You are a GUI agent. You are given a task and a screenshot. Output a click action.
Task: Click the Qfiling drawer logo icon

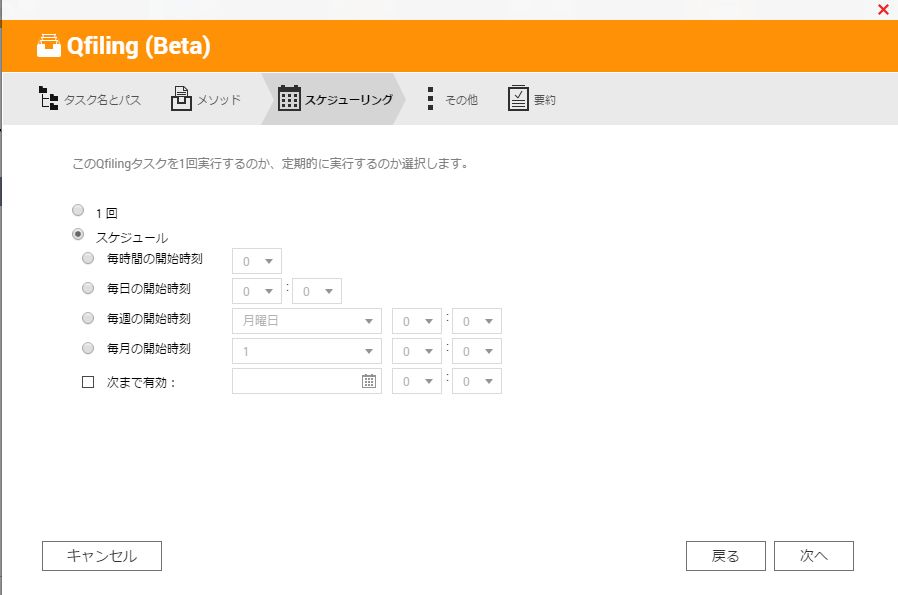tap(49, 46)
